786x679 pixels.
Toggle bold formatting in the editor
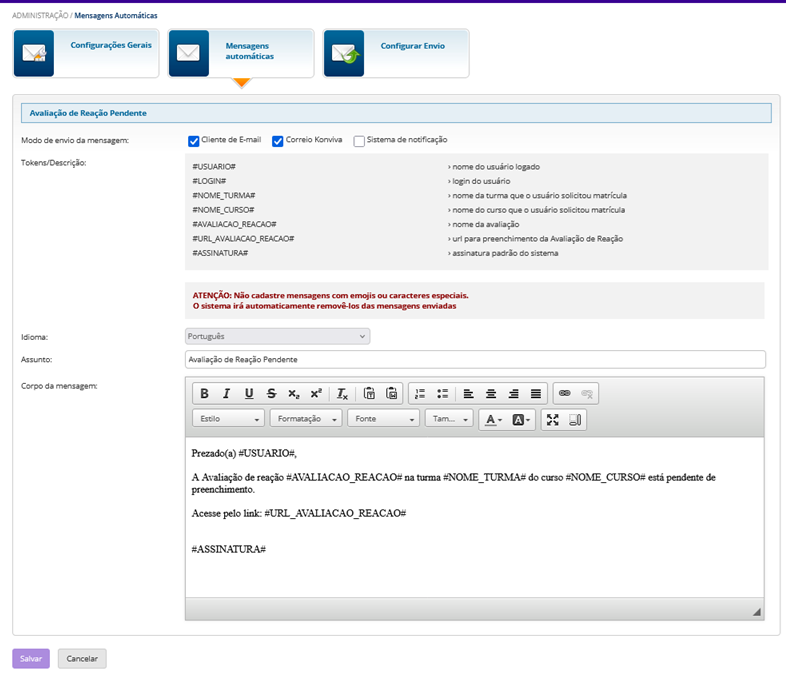(204, 394)
